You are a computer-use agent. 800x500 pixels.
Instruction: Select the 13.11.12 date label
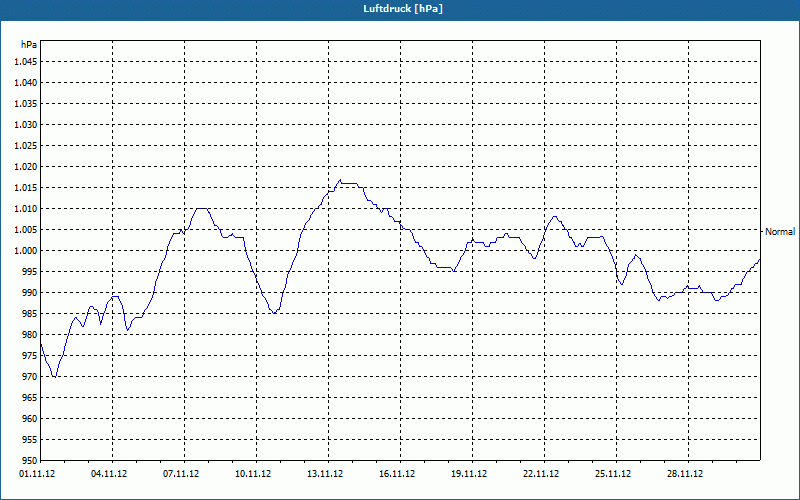[x=325, y=474]
